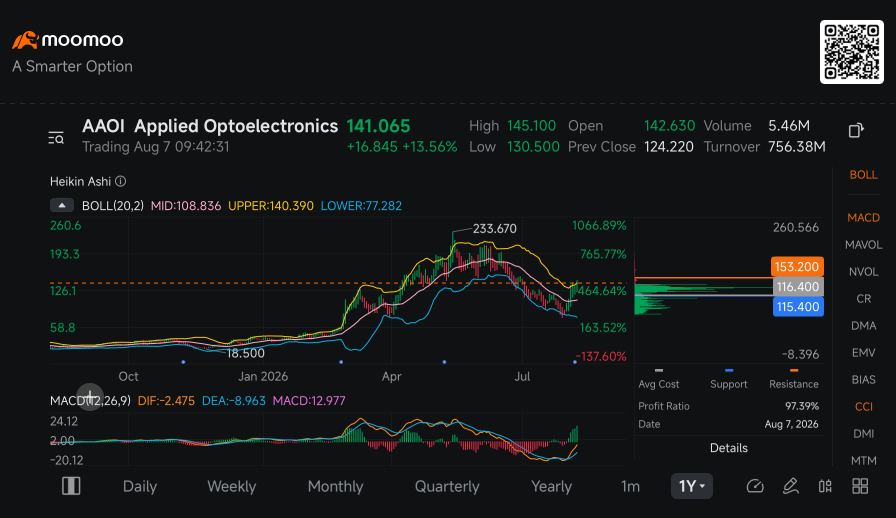896x518 pixels.
Task: Switch to the Weekly timeframe
Action: 231,487
